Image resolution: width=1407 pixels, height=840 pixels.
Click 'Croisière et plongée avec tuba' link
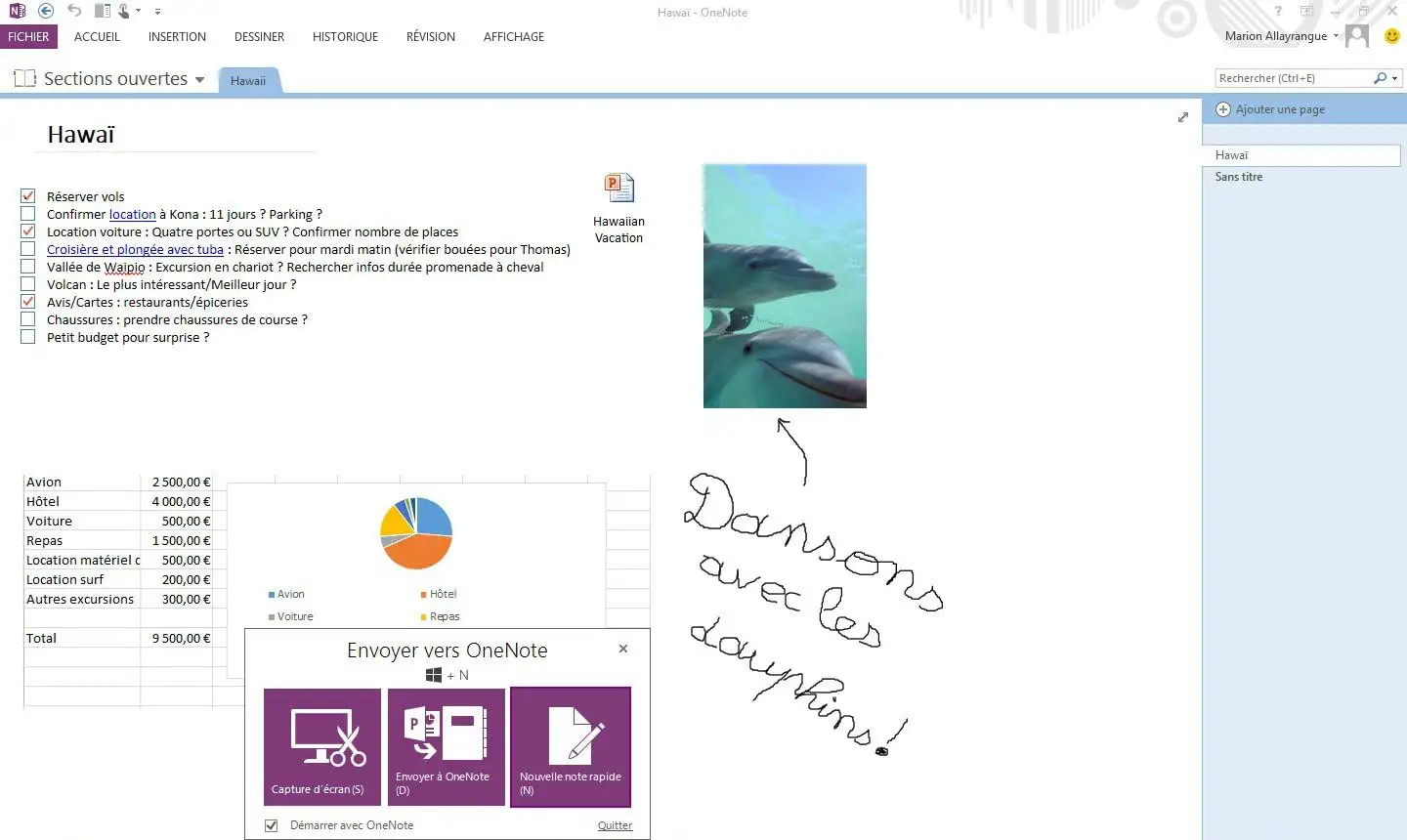(135, 249)
